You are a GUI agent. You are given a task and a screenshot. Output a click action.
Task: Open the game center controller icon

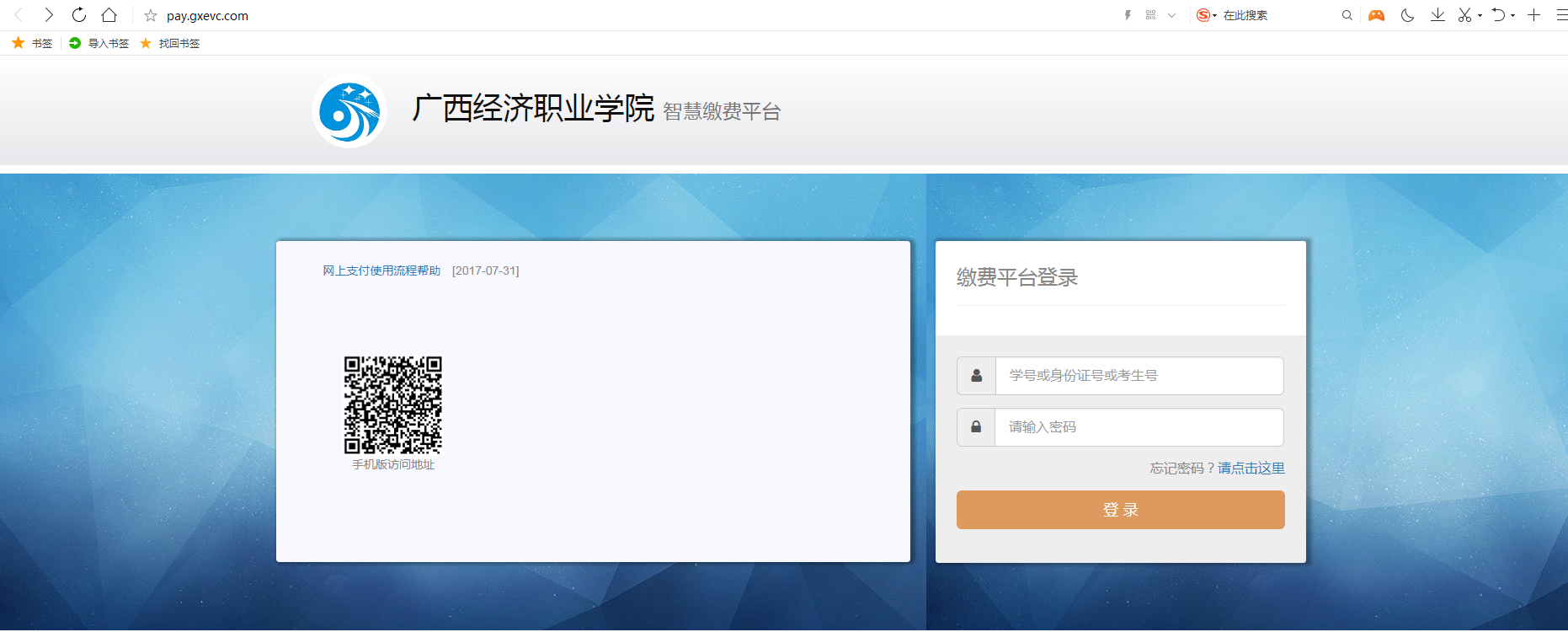click(x=1376, y=15)
